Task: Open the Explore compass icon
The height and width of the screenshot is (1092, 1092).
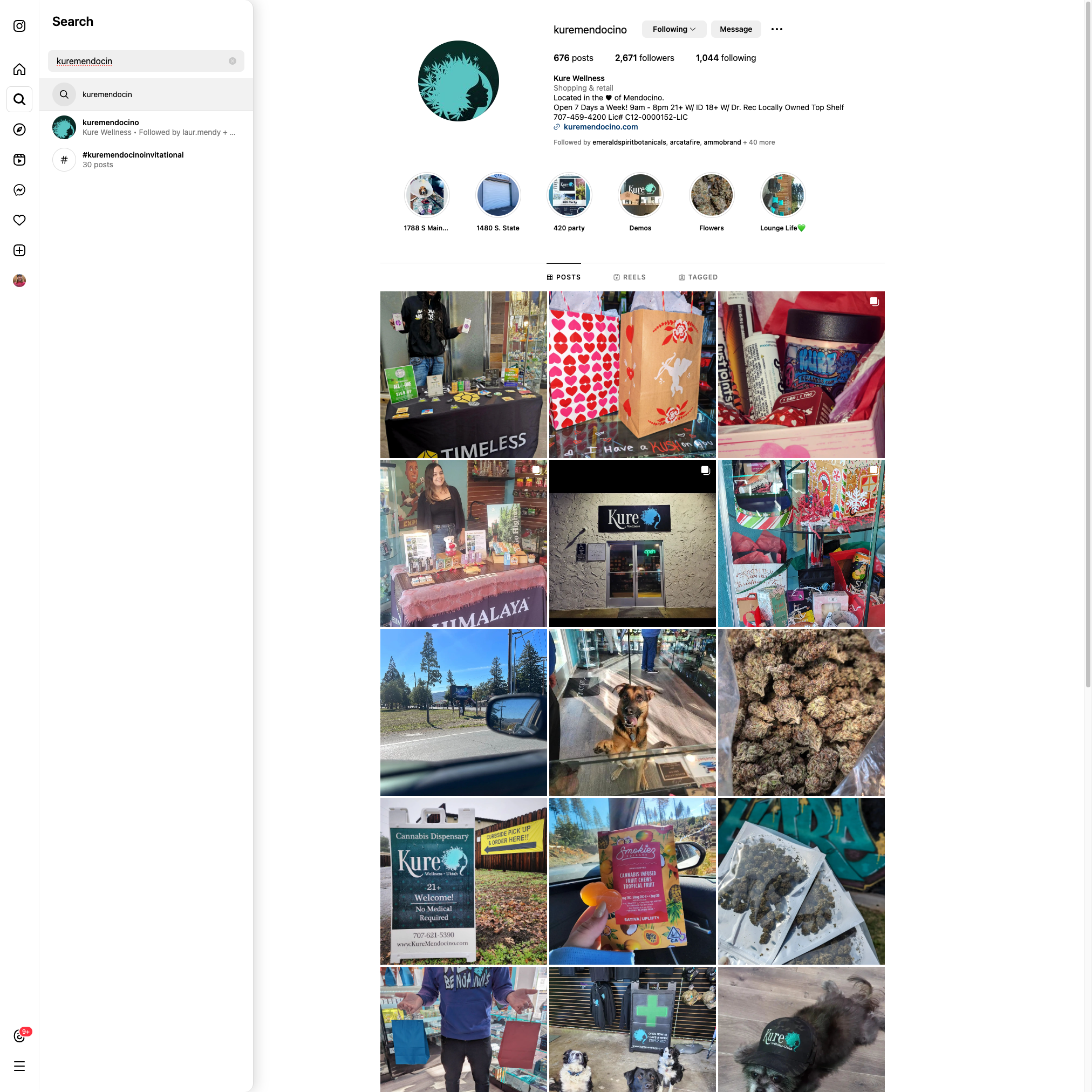Action: coord(19,129)
